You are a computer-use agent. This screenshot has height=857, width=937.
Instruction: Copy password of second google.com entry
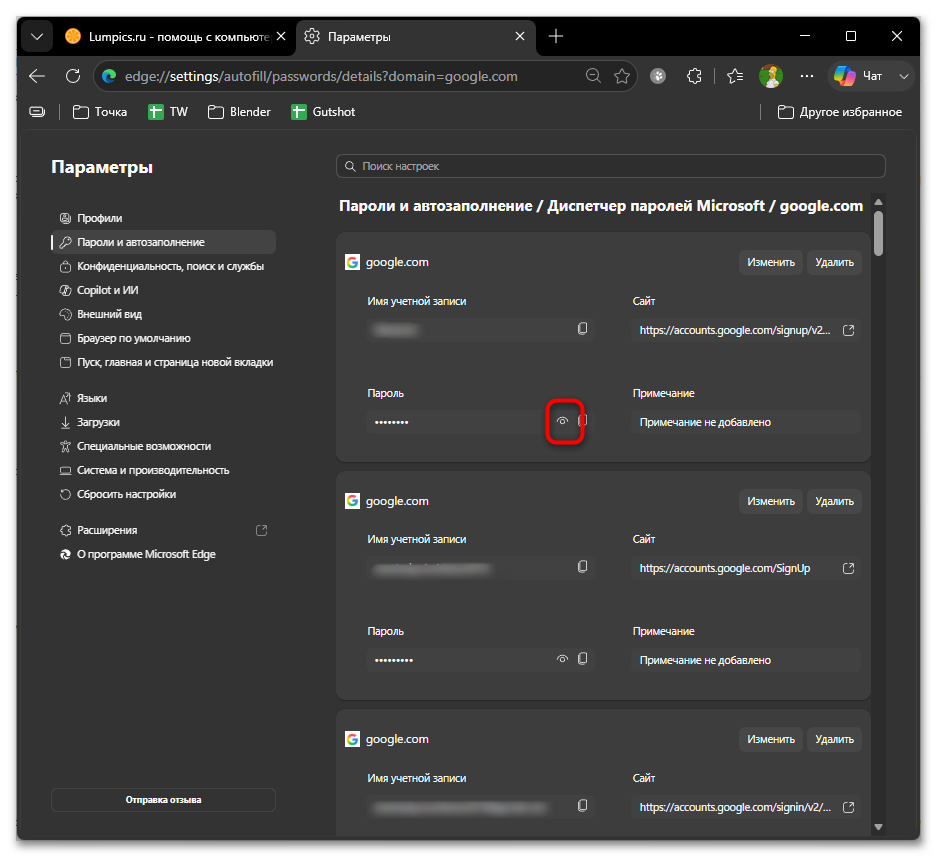point(583,659)
